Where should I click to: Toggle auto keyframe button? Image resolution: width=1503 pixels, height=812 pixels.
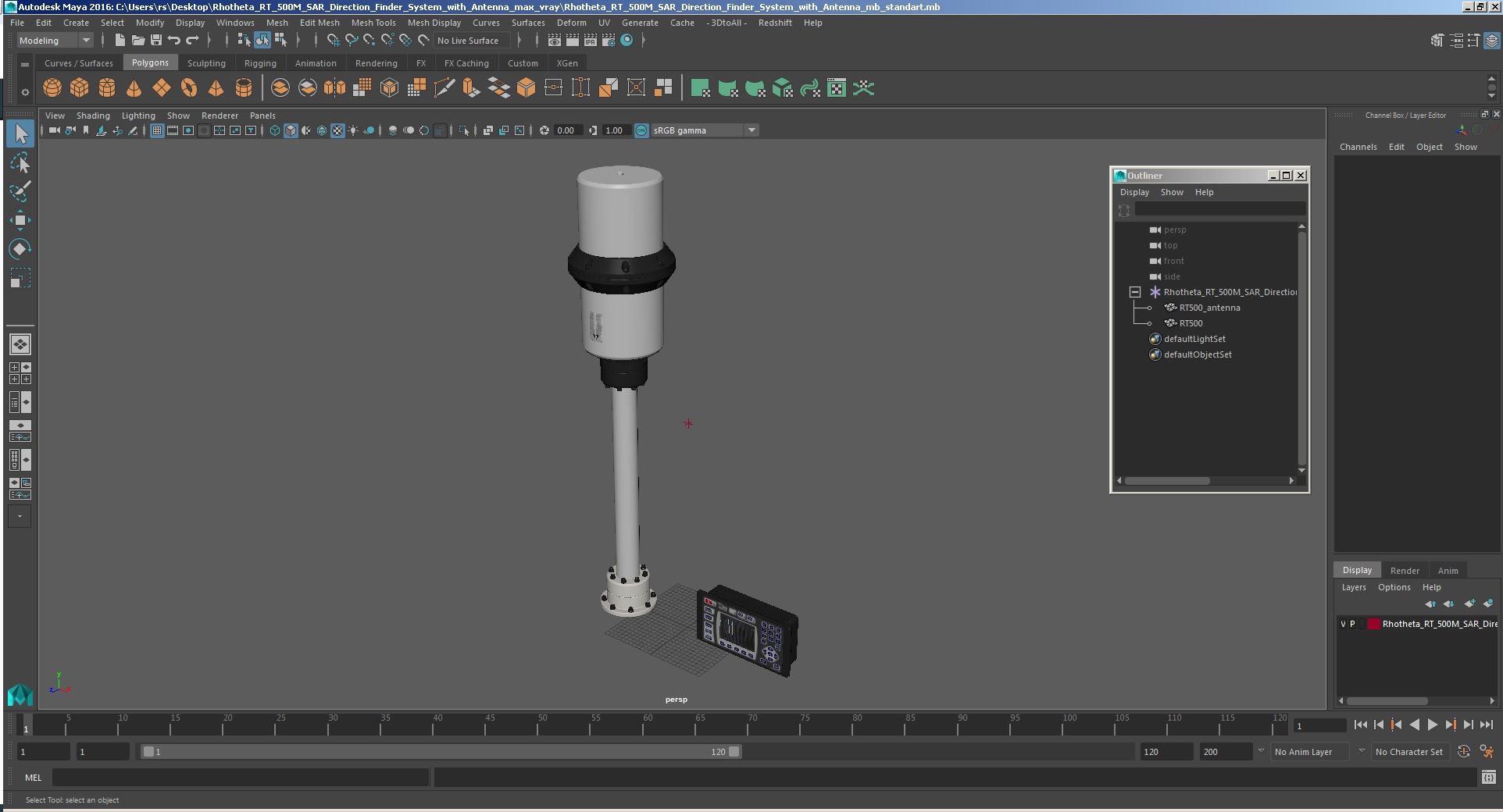point(1464,752)
